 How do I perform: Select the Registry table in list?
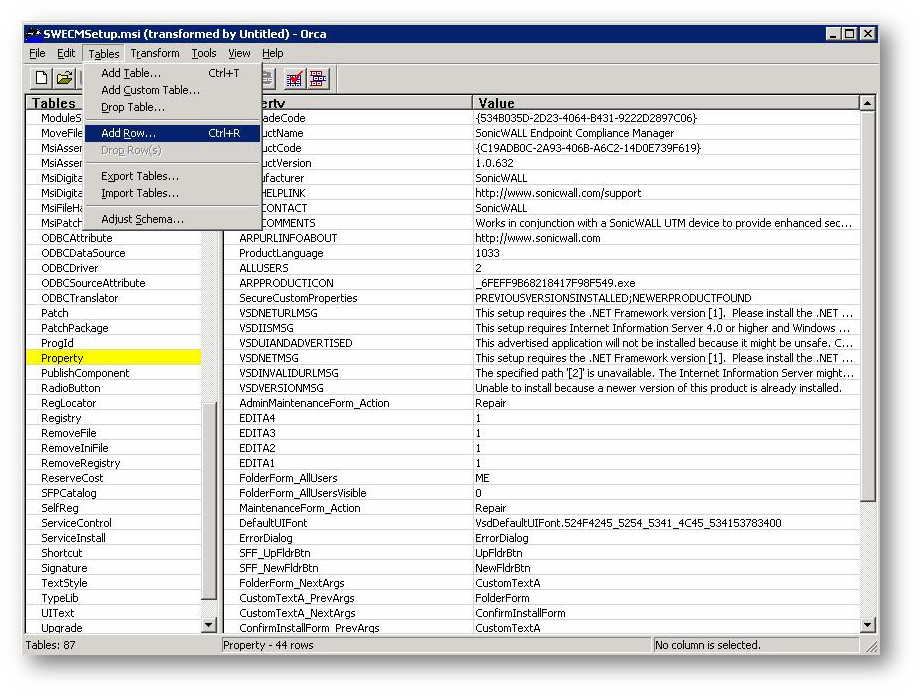coord(61,418)
